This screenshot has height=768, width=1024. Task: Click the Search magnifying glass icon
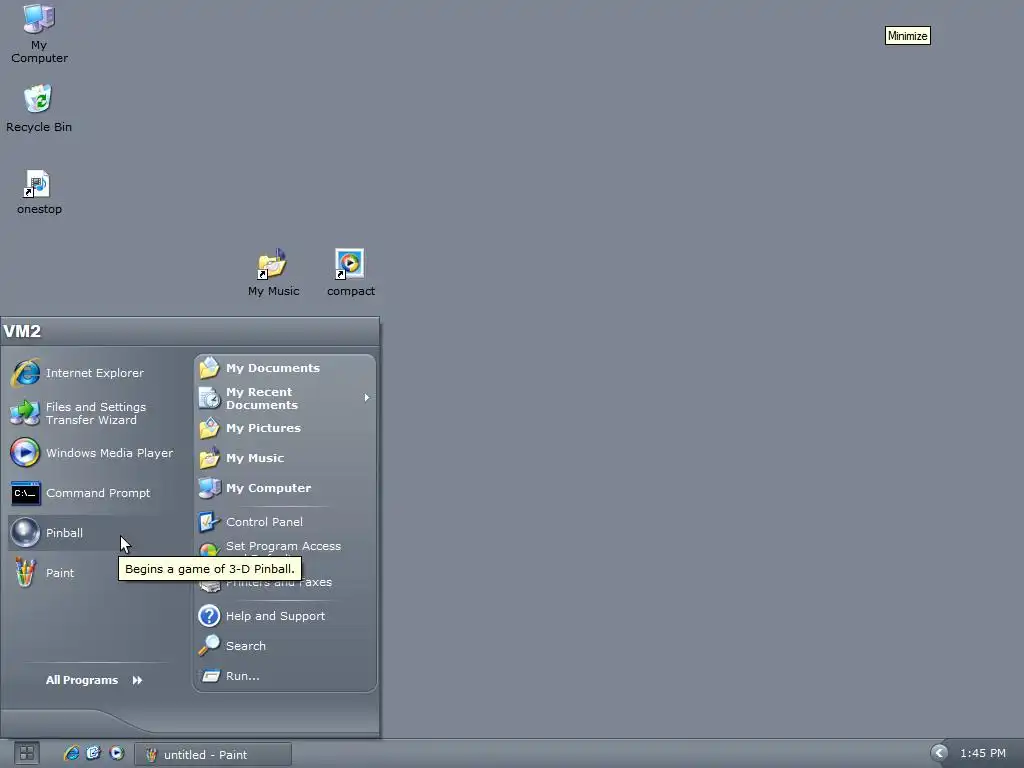point(209,645)
